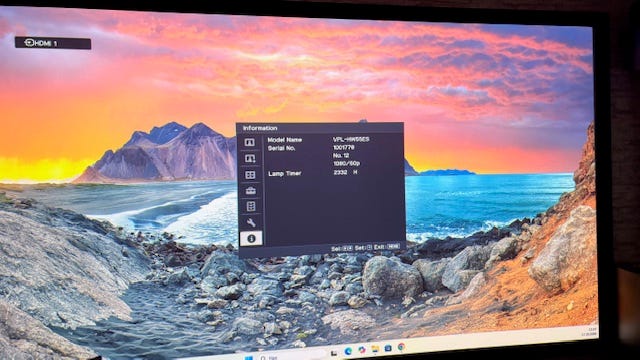The width and height of the screenshot is (640, 360).
Task: Launch Copilot from the taskbar
Action: [362, 350]
